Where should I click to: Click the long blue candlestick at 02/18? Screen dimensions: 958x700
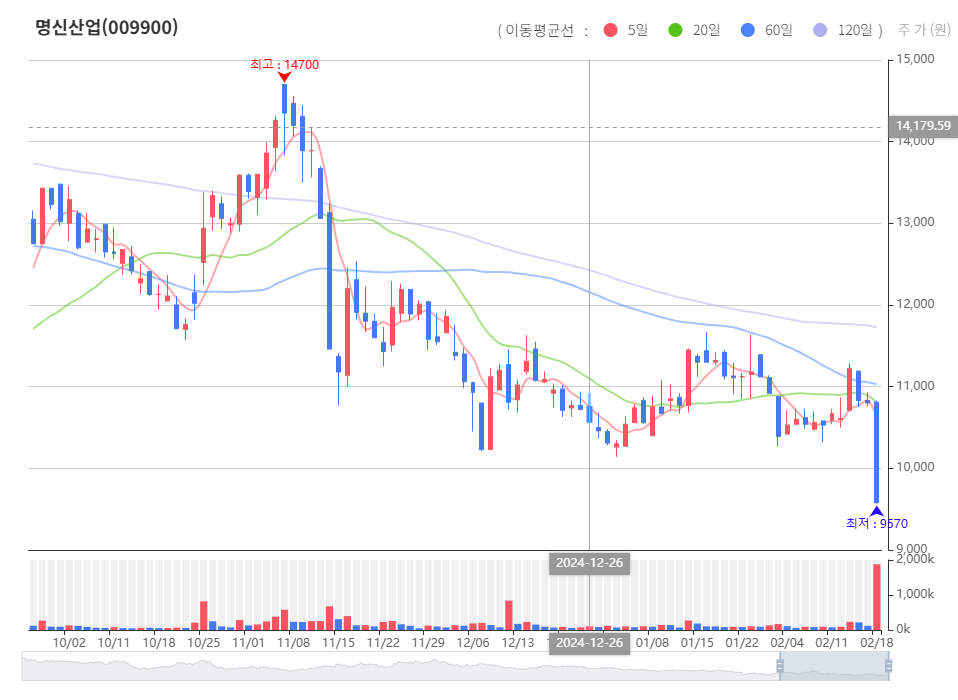point(877,452)
